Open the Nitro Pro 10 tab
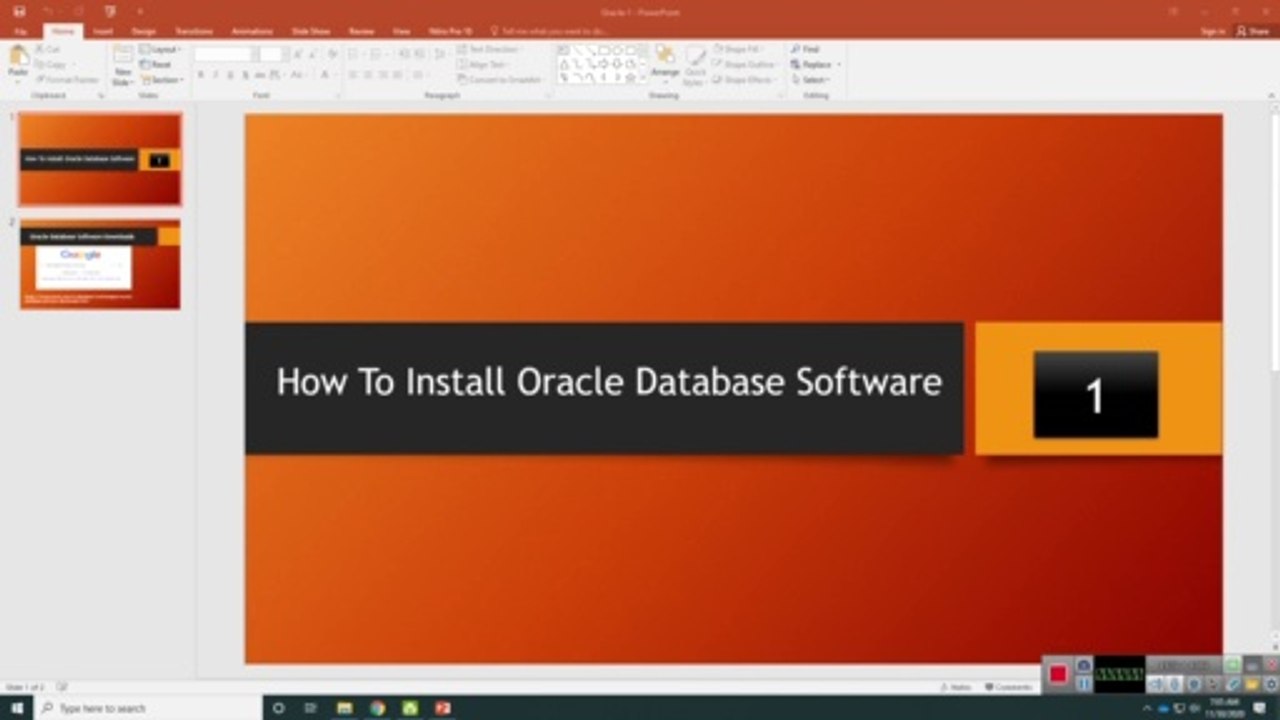The image size is (1280, 720). [450, 31]
